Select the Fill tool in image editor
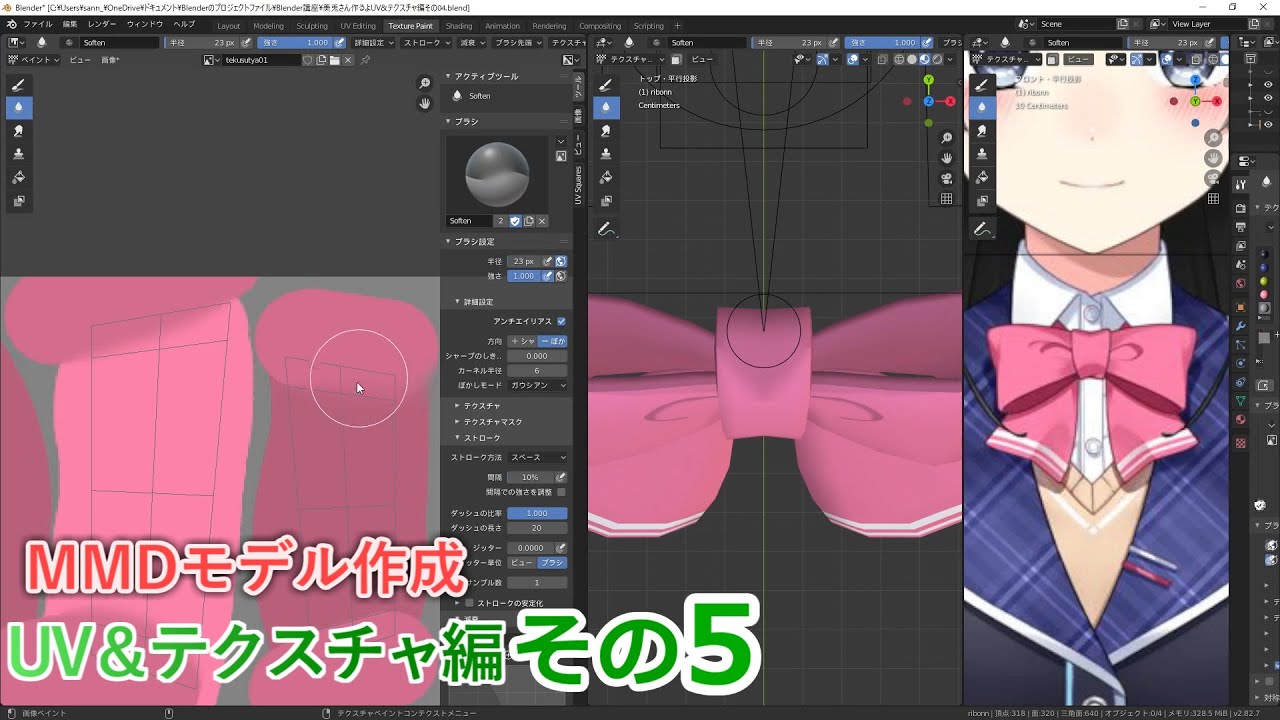Image resolution: width=1280 pixels, height=720 pixels. pos(18,177)
